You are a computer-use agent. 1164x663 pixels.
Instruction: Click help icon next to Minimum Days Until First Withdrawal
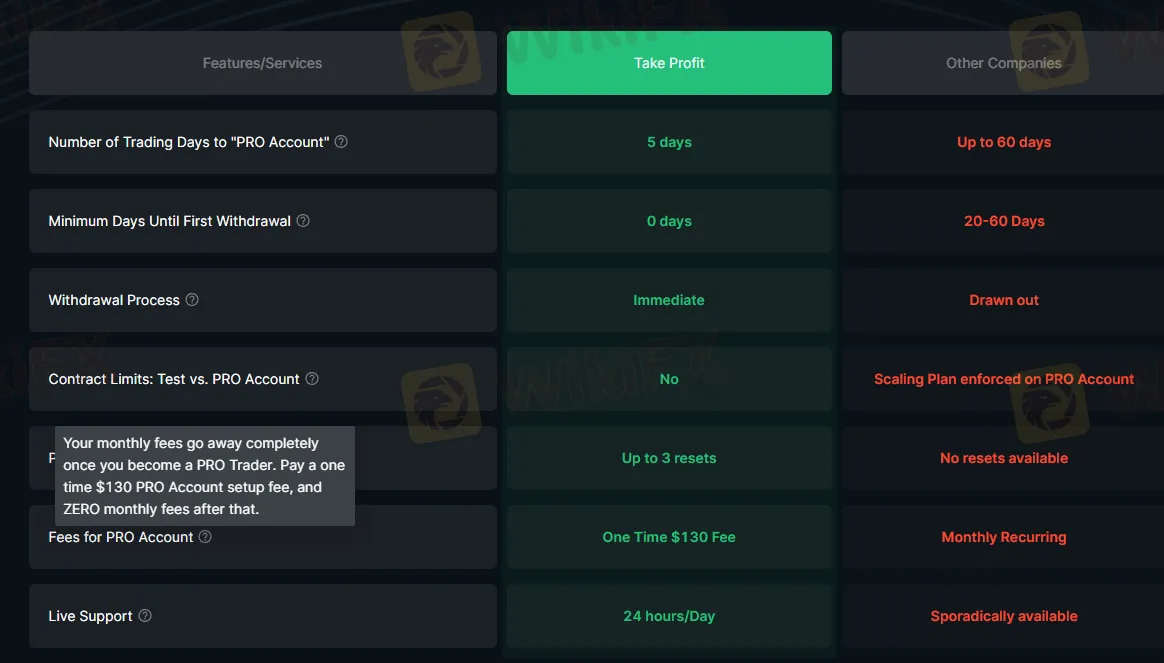[303, 221]
